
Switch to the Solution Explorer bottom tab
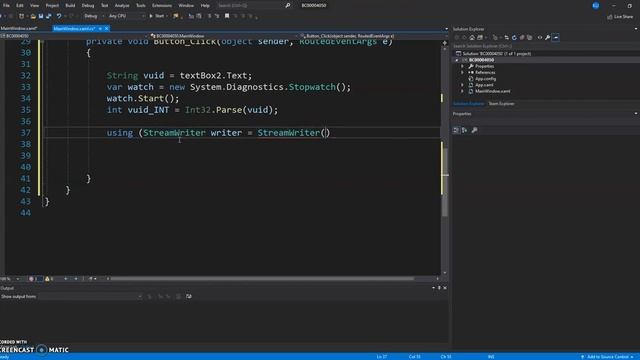[469, 104]
